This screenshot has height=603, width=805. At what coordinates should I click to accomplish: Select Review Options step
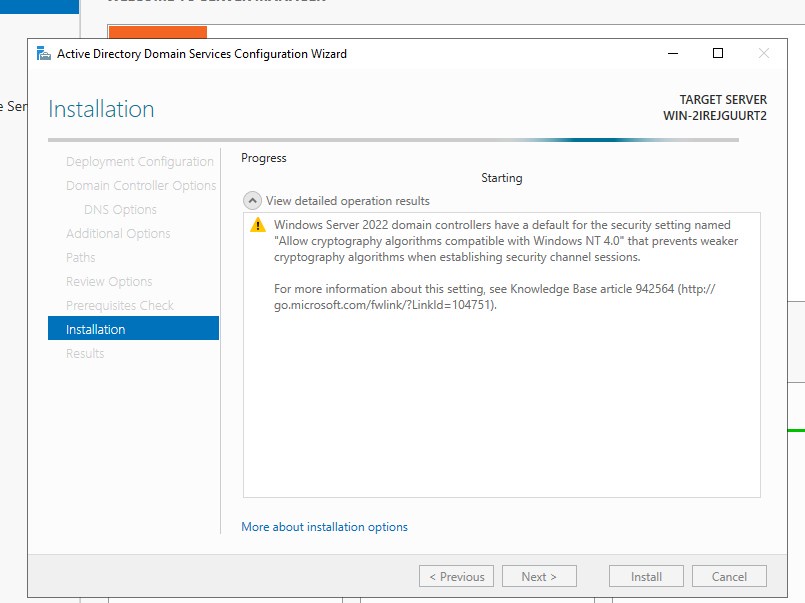coord(109,282)
